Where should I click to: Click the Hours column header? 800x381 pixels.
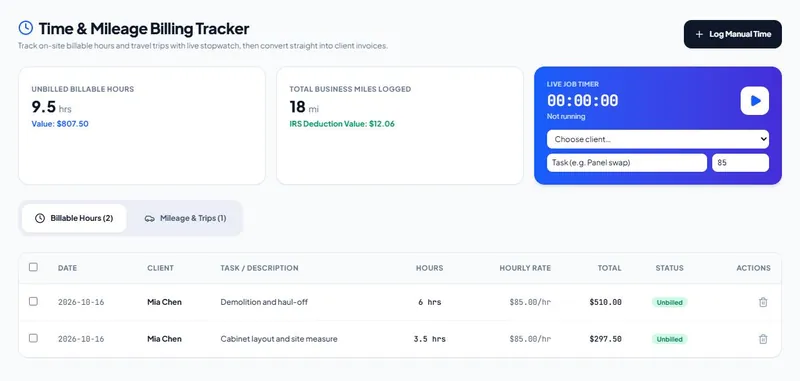(x=430, y=268)
